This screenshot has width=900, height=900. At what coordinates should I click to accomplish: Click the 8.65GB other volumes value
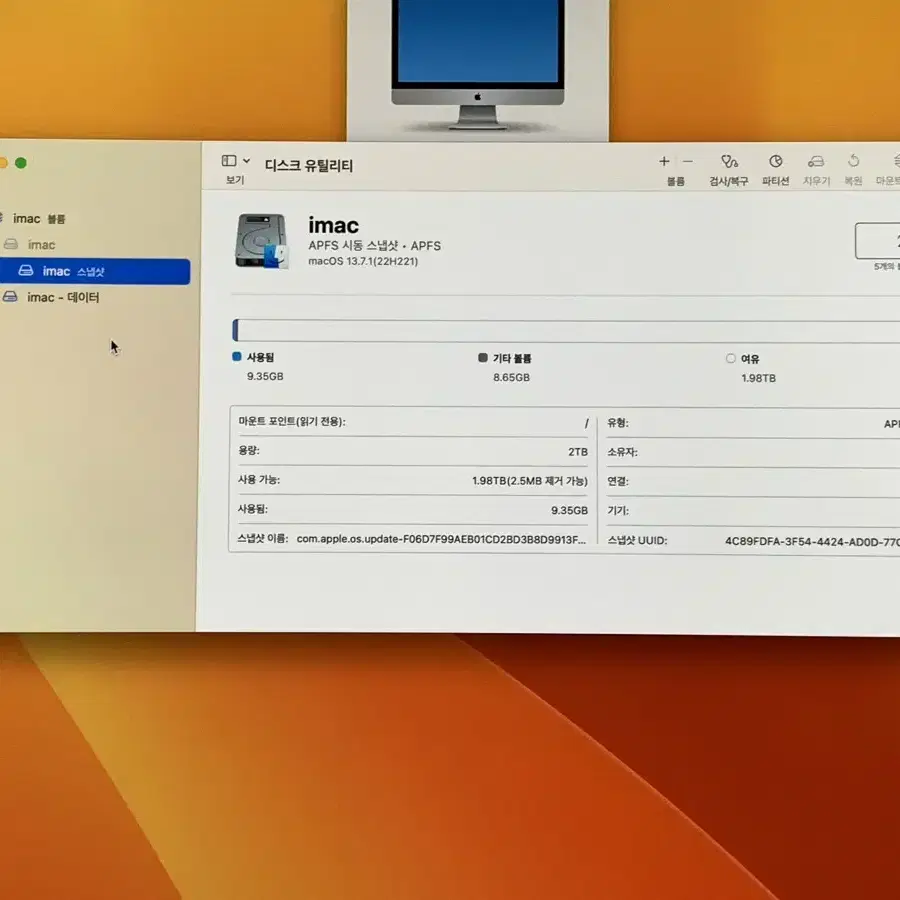511,378
